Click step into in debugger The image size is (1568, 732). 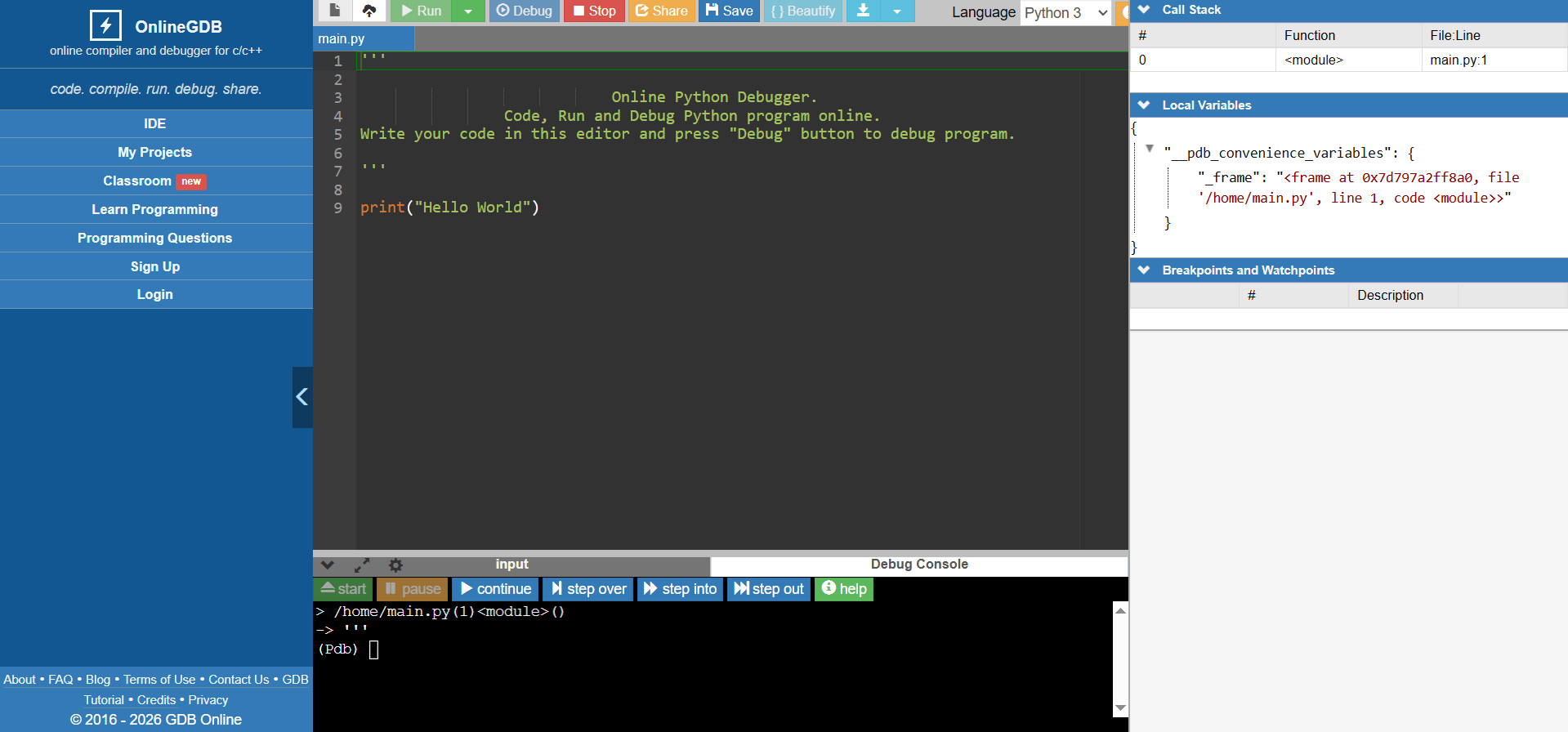[x=680, y=589]
